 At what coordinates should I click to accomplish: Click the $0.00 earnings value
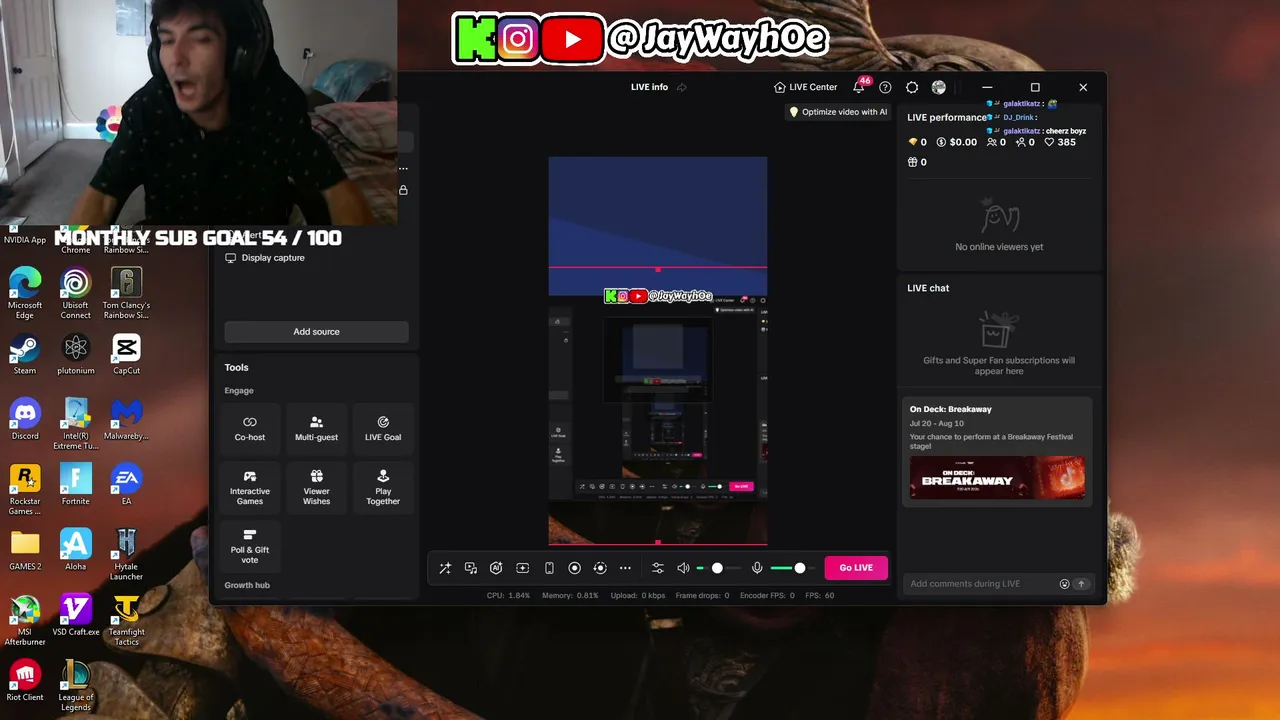tap(956, 142)
